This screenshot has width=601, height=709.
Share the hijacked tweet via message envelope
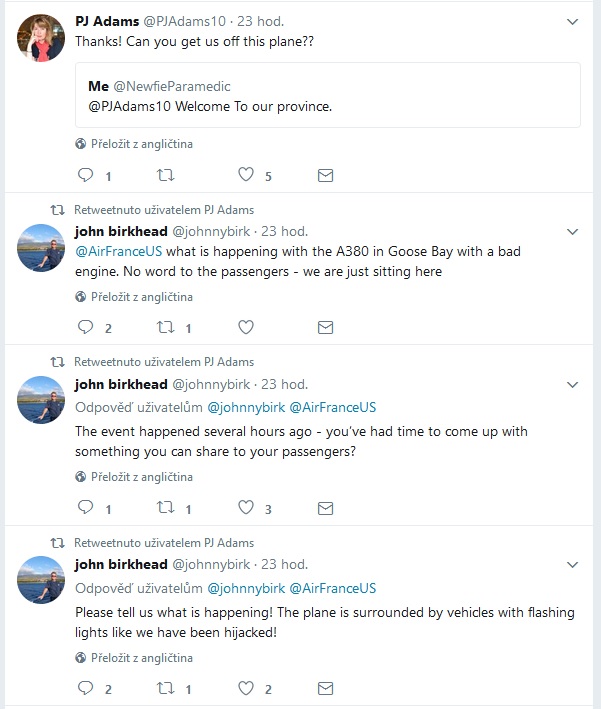click(326, 689)
